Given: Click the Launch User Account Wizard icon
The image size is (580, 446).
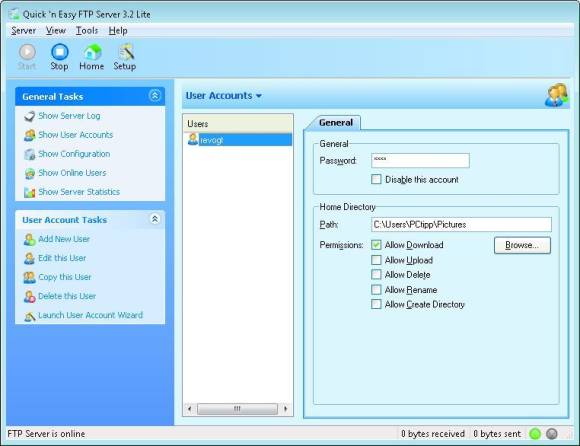Looking at the screenshot, I should click(x=30, y=316).
